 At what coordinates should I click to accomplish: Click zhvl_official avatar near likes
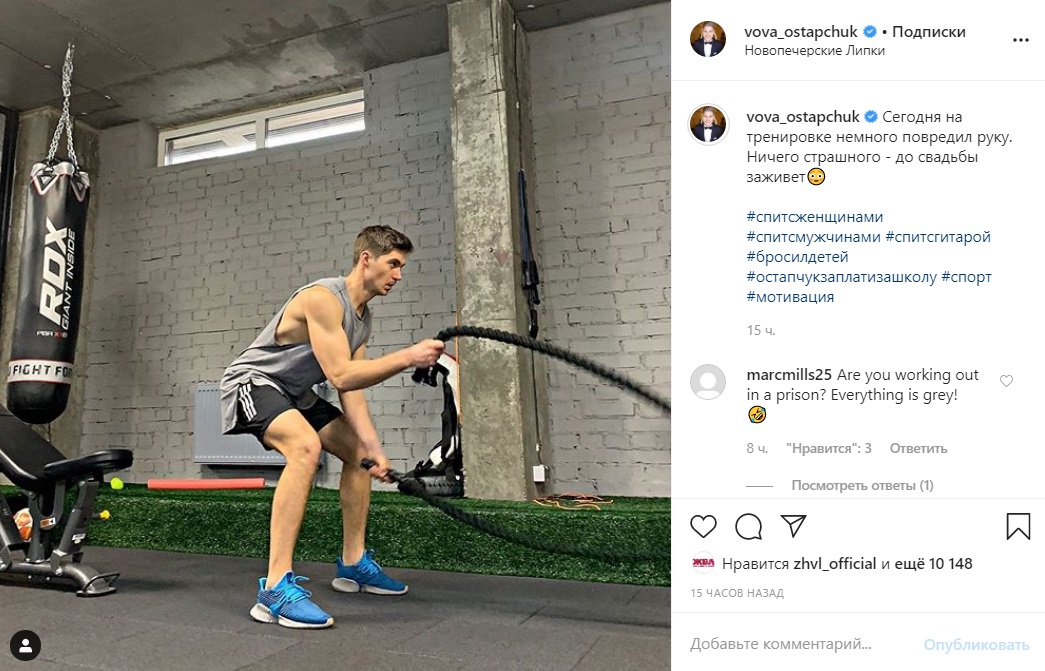coord(703,564)
